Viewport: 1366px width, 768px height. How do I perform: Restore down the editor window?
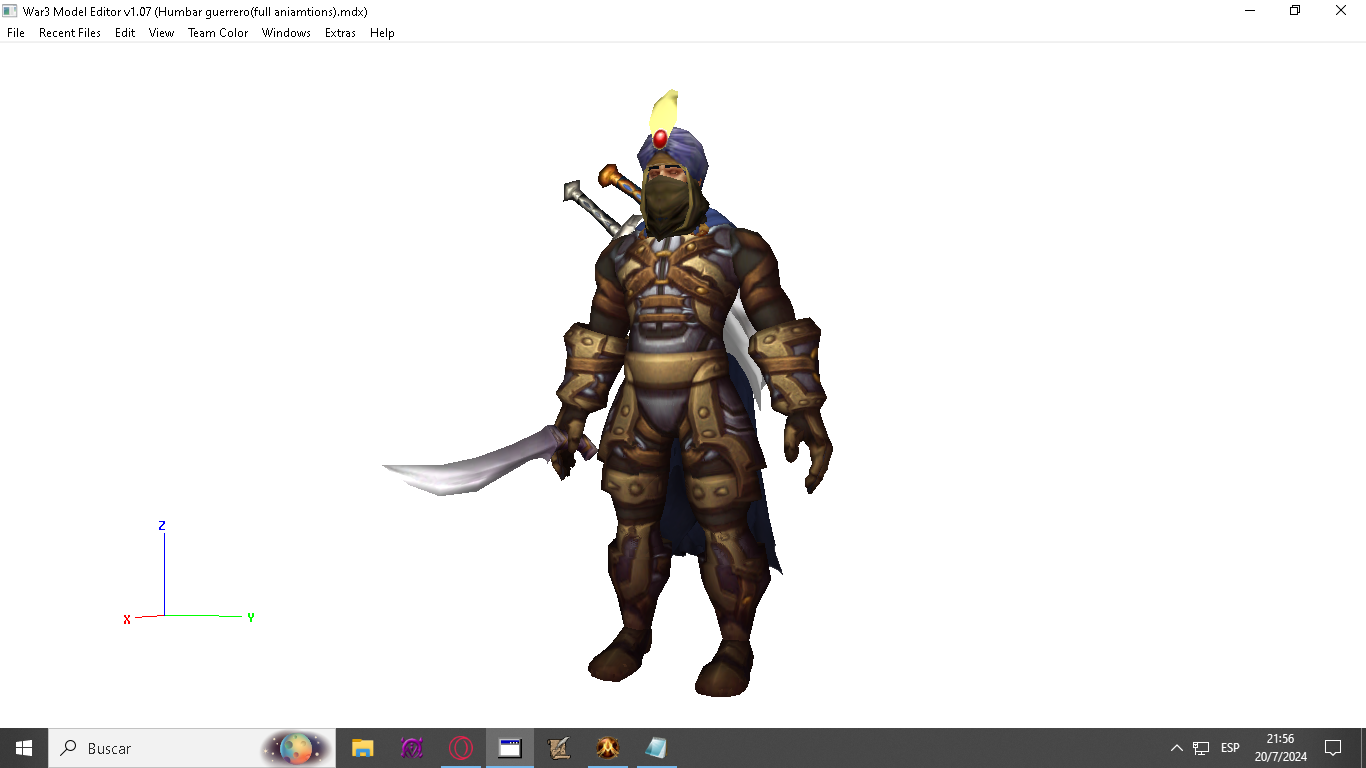(1295, 11)
